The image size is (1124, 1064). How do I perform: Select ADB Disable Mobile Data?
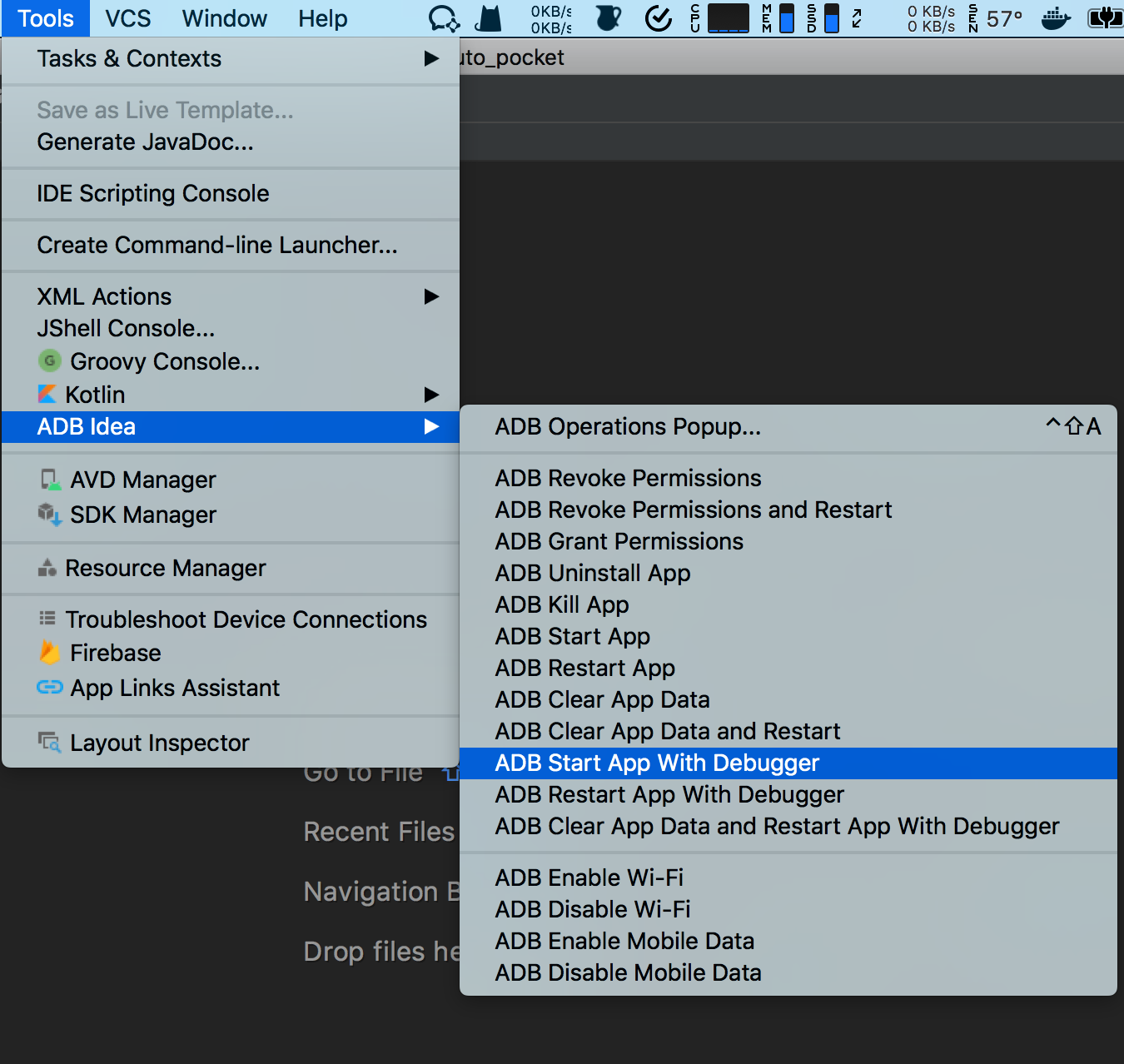pos(628,973)
